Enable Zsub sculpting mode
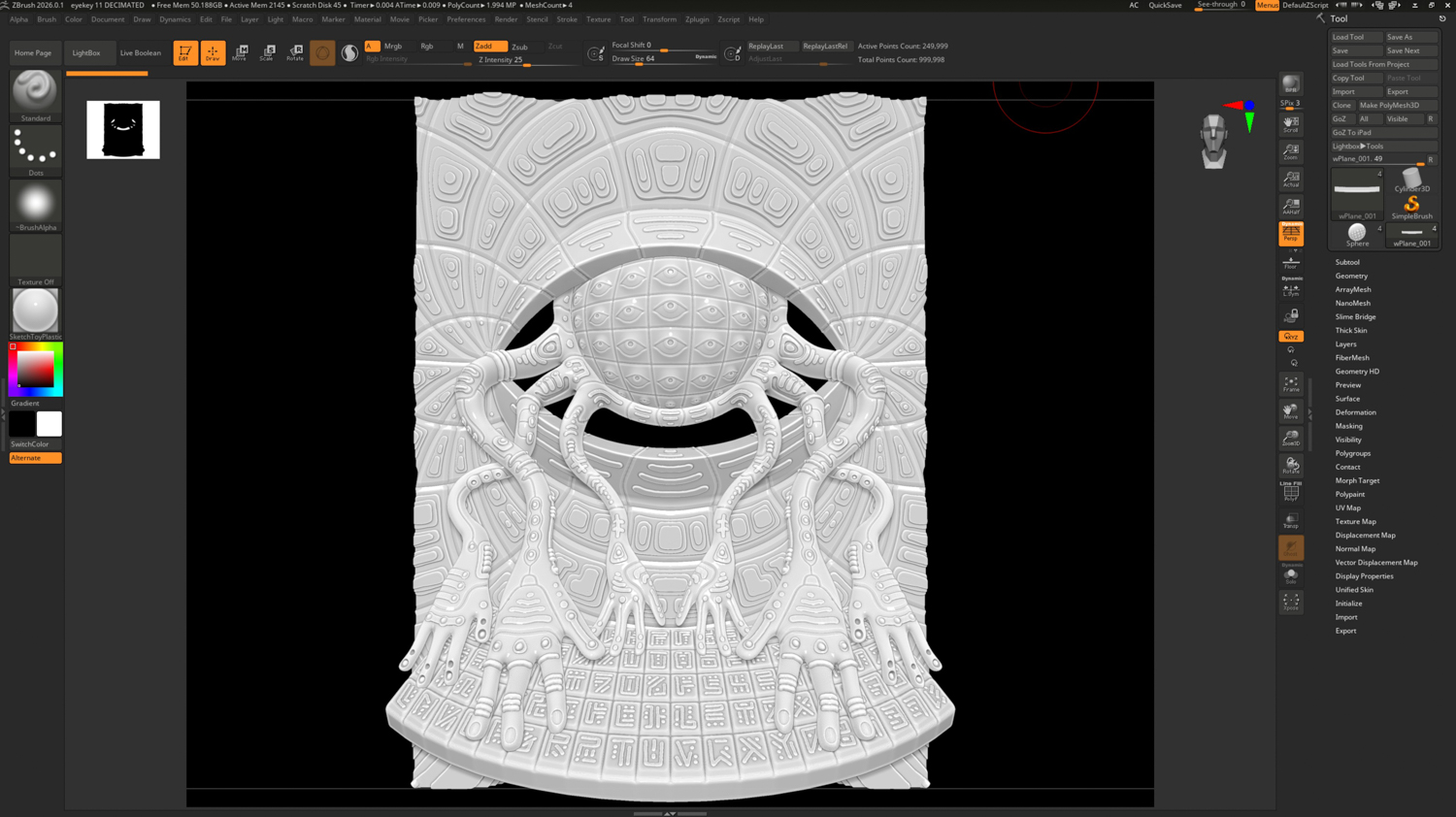The image size is (1456, 817). [520, 47]
